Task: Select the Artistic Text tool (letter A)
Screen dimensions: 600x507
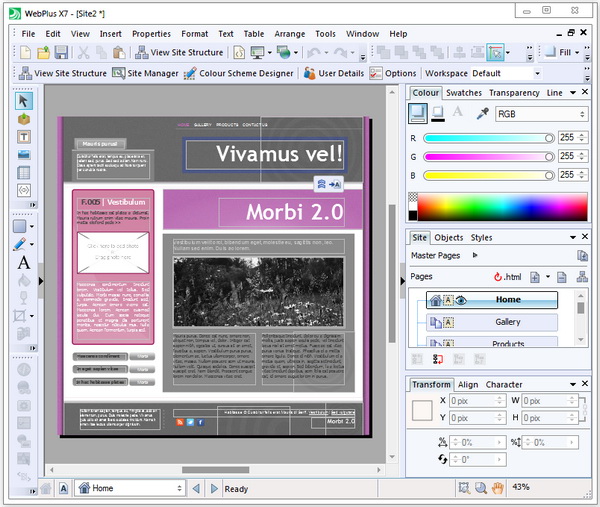Action: coord(24,263)
